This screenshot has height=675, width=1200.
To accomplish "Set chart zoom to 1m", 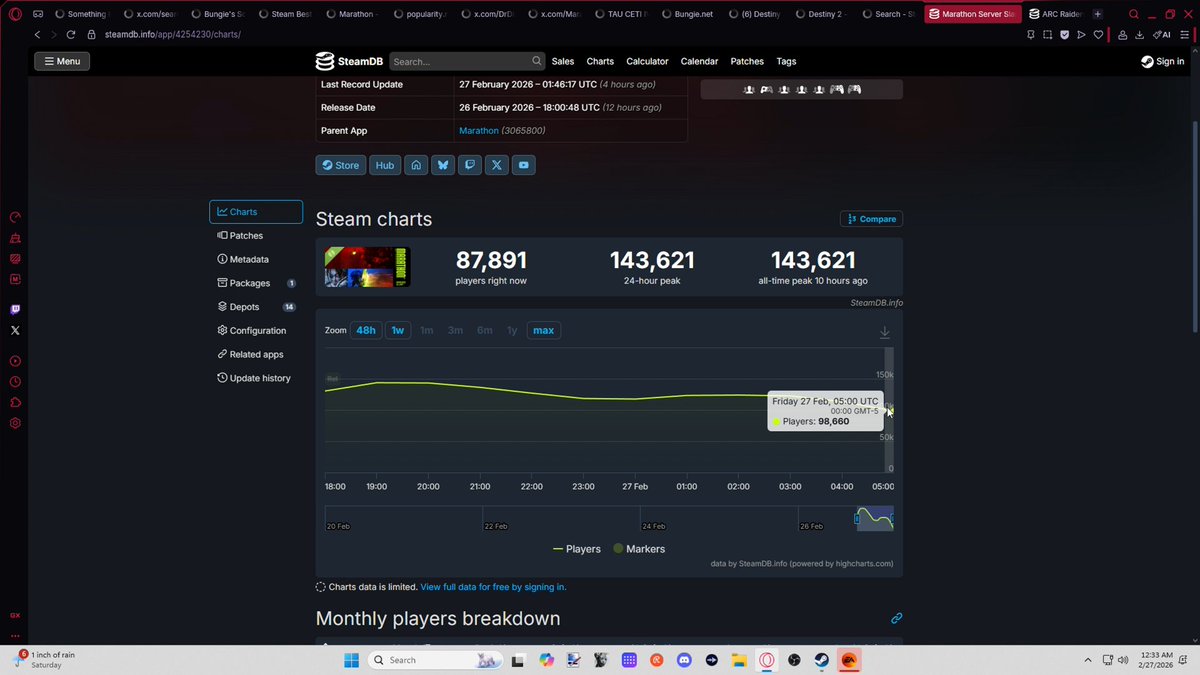I will click(x=426, y=330).
